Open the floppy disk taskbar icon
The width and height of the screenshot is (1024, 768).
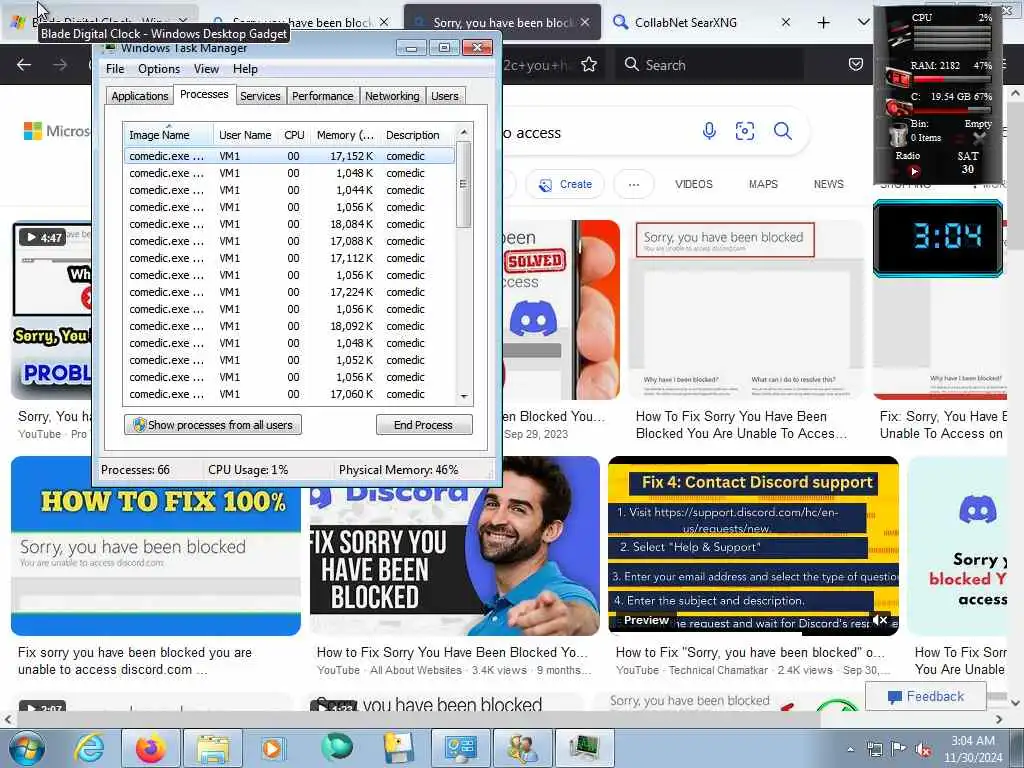click(x=398, y=748)
